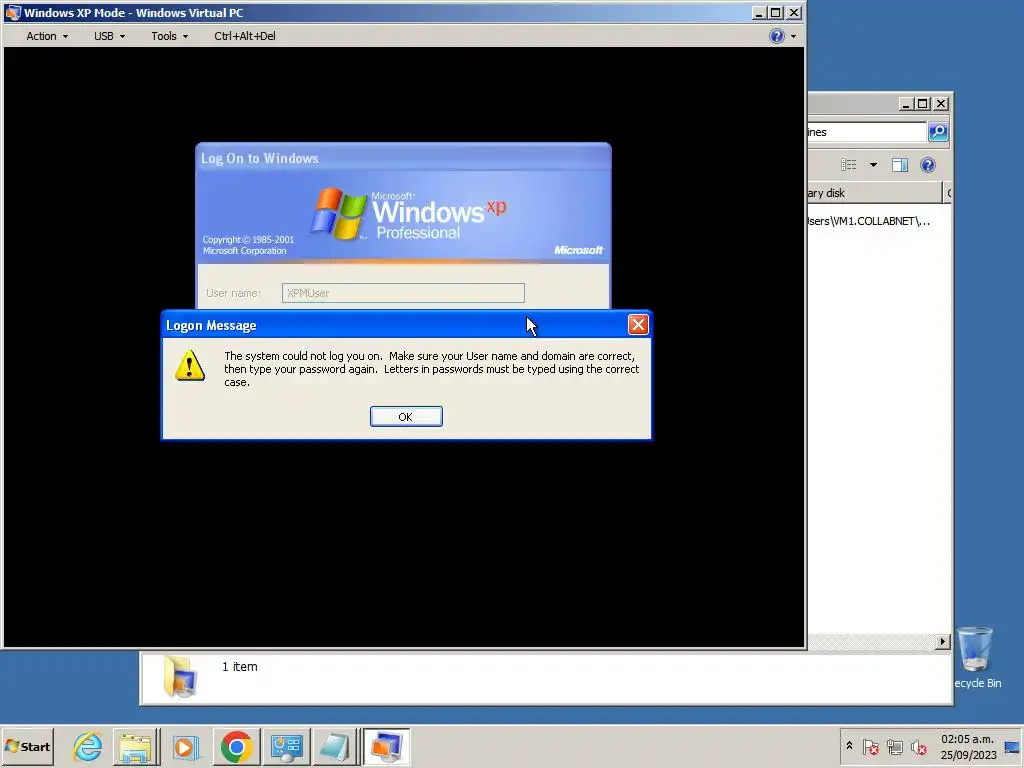Expand the help dropdown arrow in Virtual PC
1024x768 pixels.
click(793, 37)
